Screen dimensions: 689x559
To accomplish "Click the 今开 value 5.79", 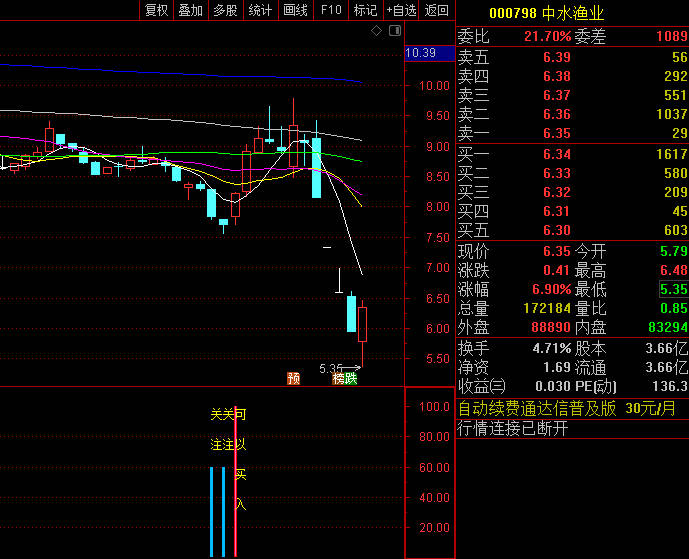I will click(674, 251).
